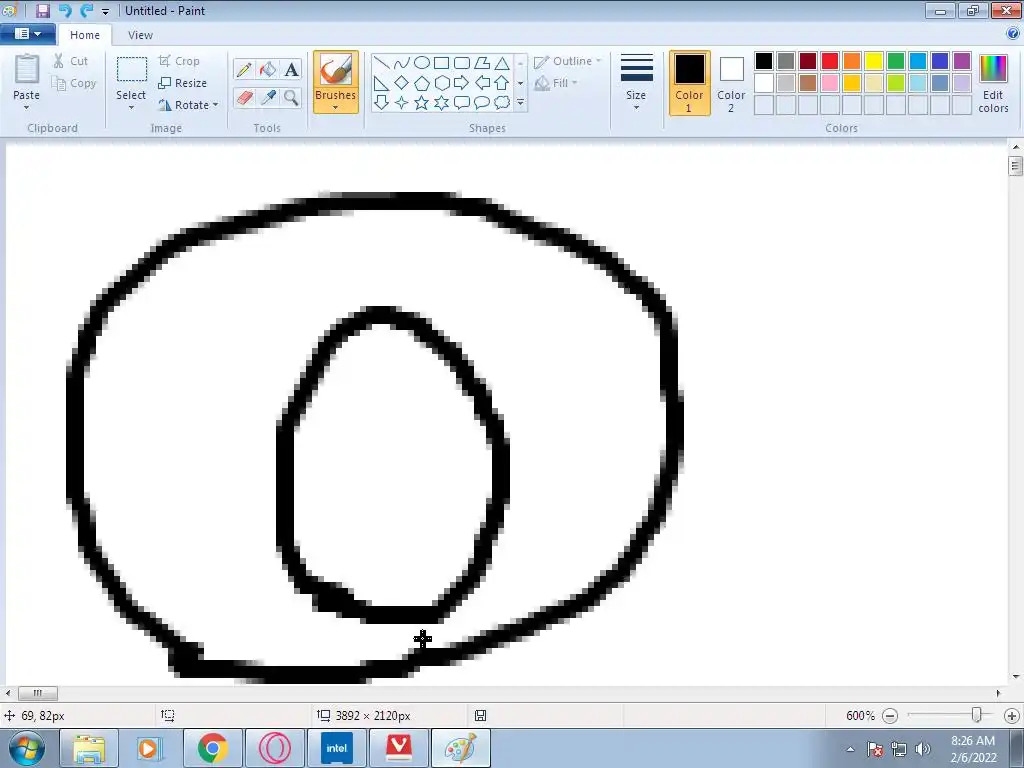Image resolution: width=1024 pixels, height=768 pixels.
Task: Pick the green color swatch
Action: (x=896, y=61)
